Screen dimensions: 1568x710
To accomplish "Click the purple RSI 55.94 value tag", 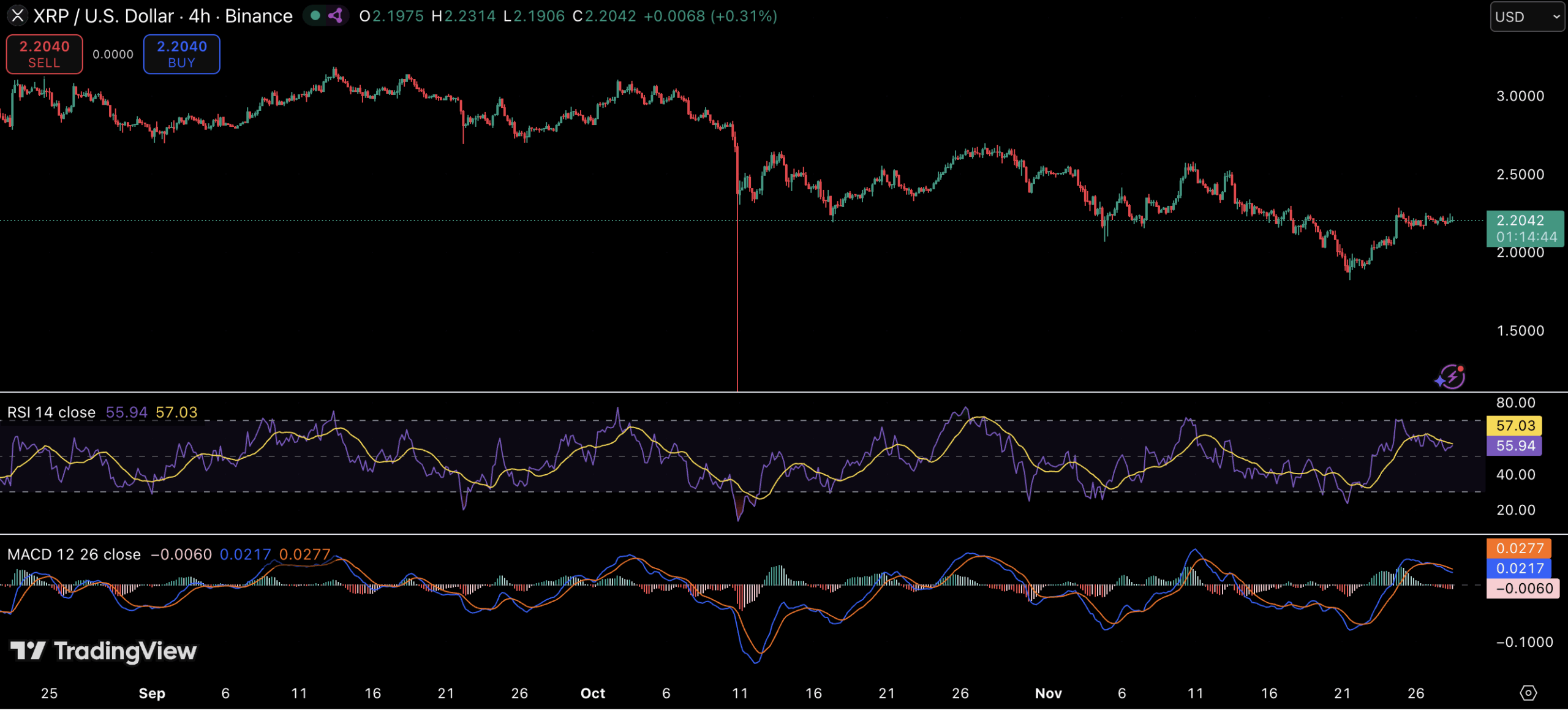I will click(x=1515, y=445).
